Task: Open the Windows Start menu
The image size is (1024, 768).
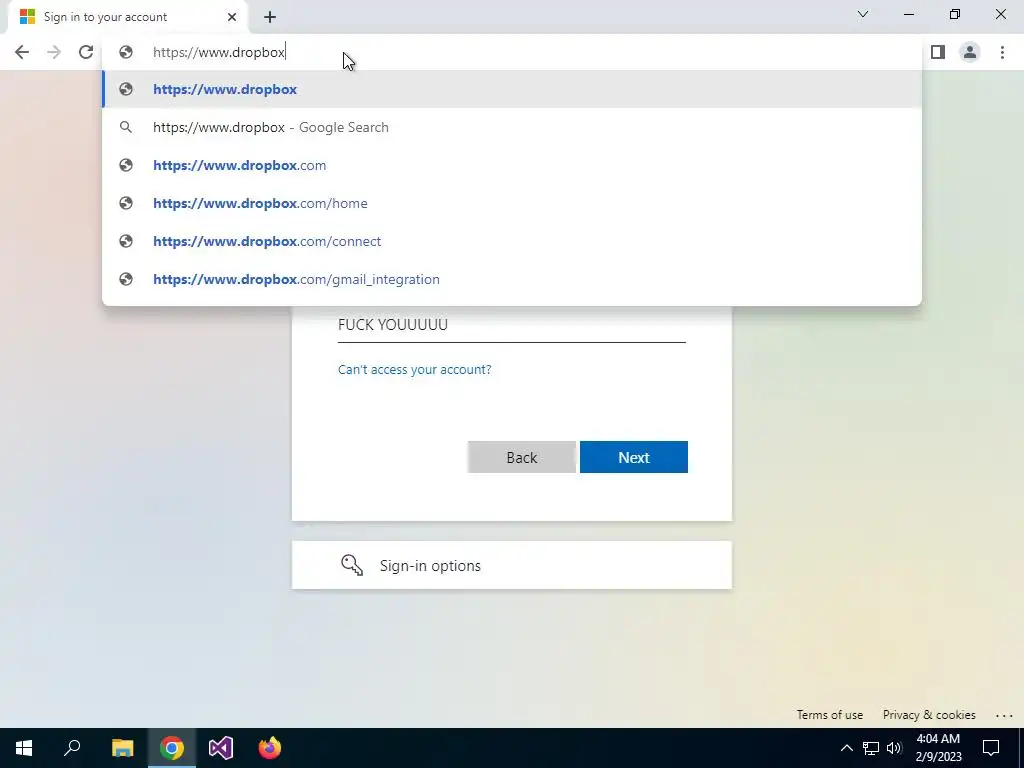Action: (24, 748)
